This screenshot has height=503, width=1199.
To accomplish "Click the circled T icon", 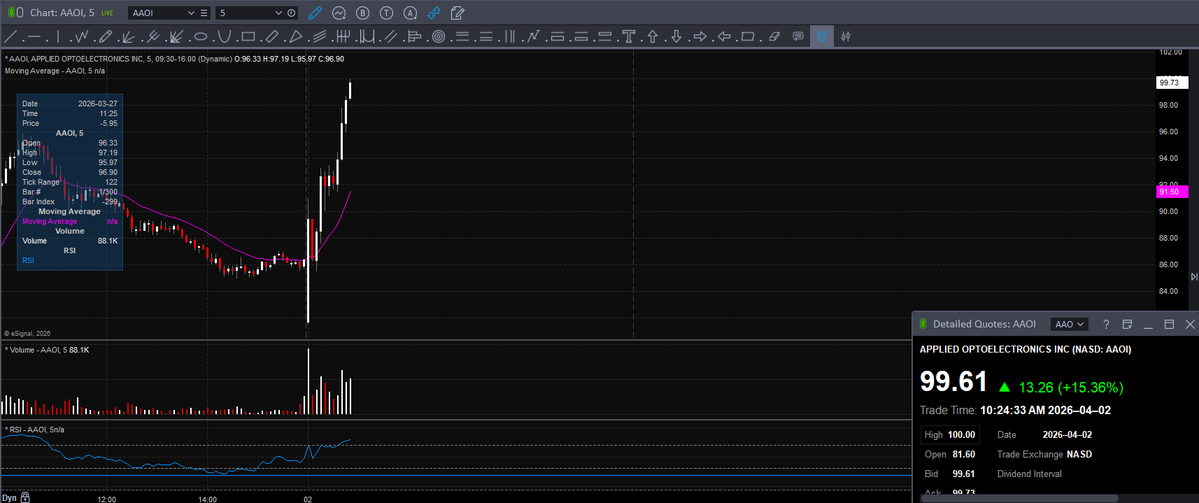I will pos(387,12).
